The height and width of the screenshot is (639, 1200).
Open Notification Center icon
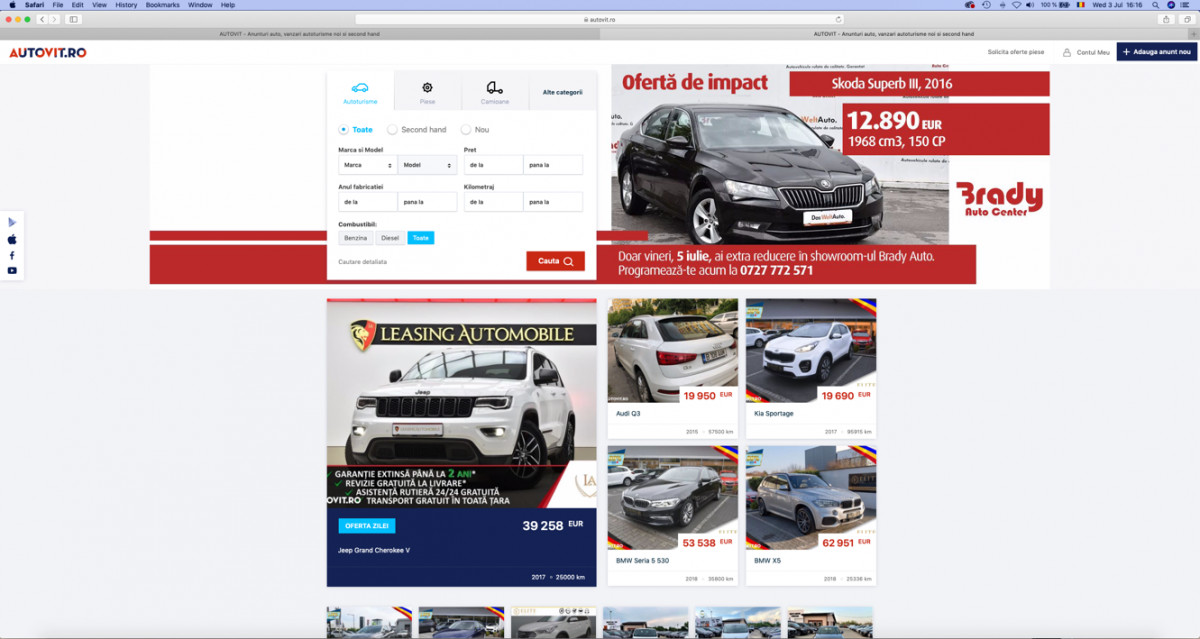pyautogui.click(x=1186, y=5)
